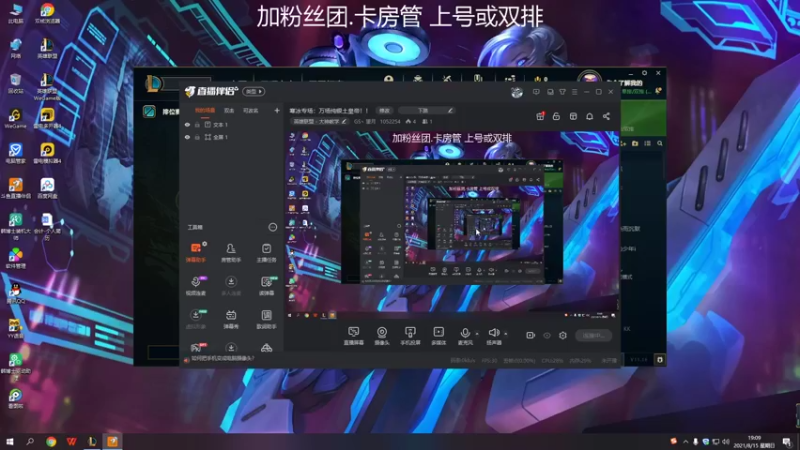Open the layout box icon beside the bell

tap(573, 116)
